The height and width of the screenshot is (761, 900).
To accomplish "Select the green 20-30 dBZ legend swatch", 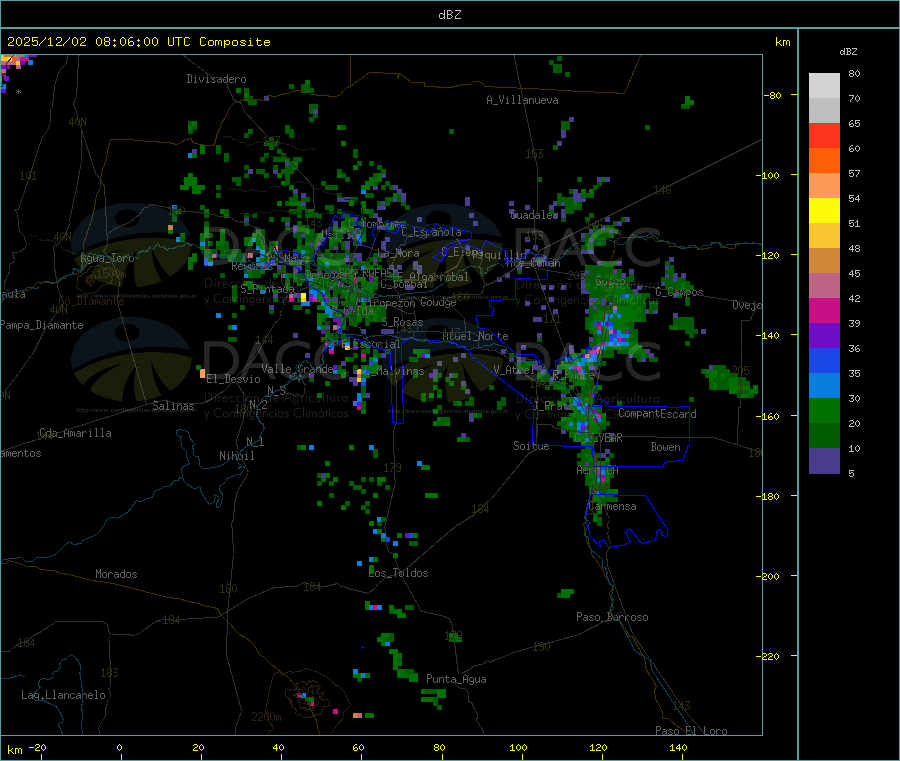I will 824,411.
